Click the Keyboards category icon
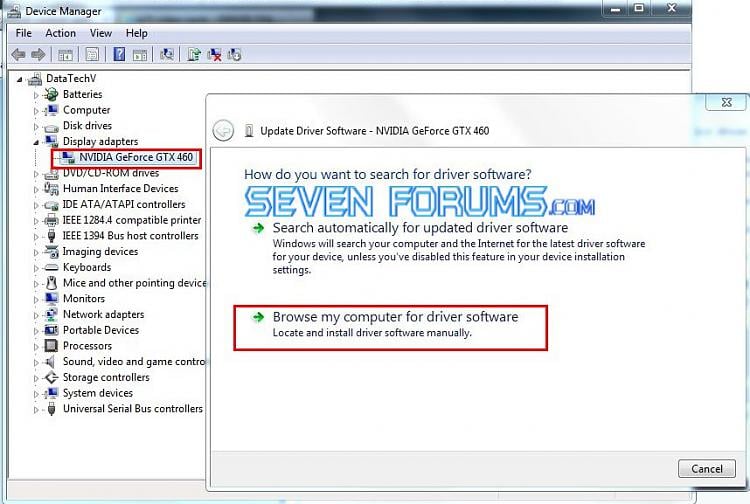 51,268
